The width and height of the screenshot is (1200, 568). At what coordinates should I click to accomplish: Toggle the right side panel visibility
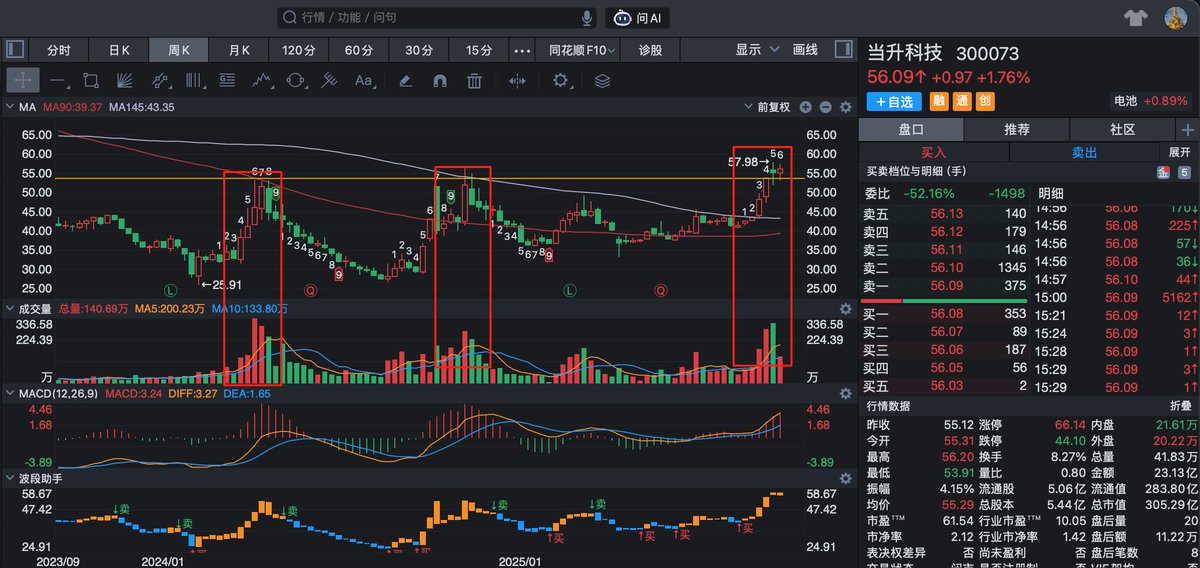pyautogui.click(x=845, y=49)
